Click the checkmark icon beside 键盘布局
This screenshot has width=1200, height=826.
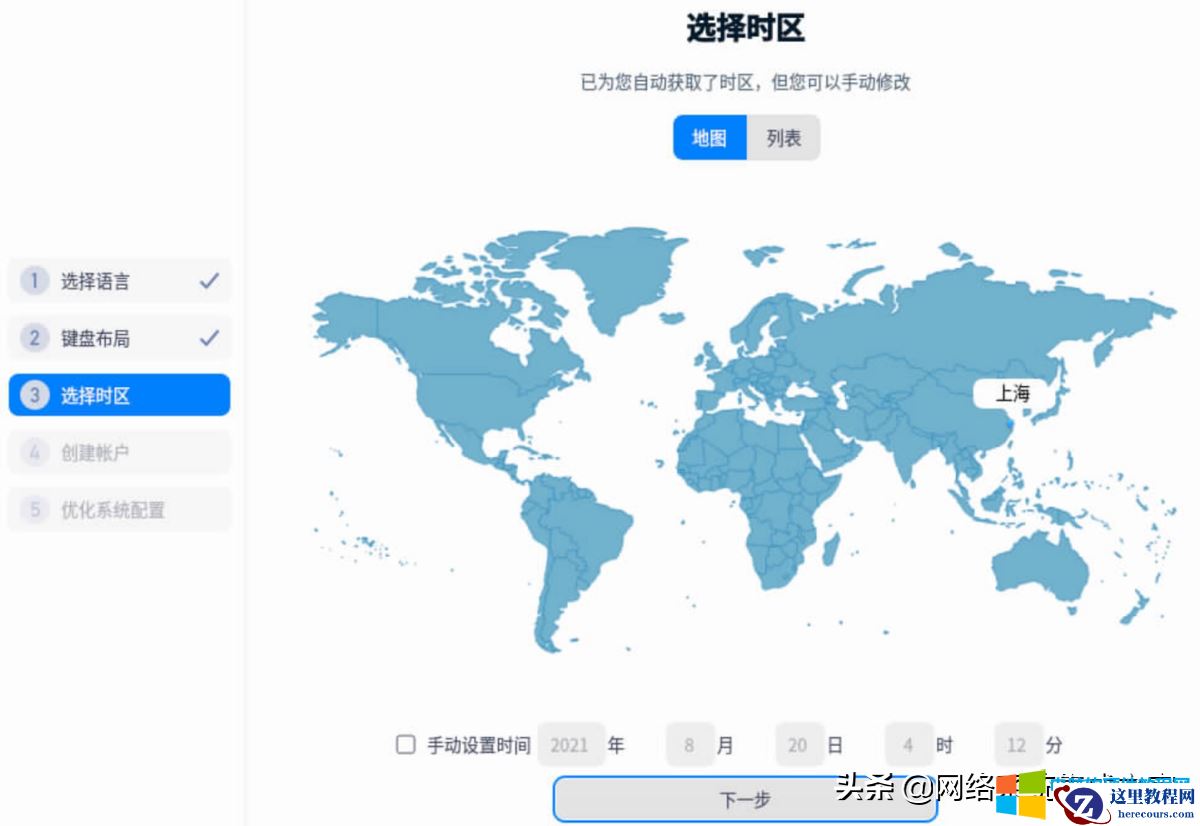click(x=208, y=338)
